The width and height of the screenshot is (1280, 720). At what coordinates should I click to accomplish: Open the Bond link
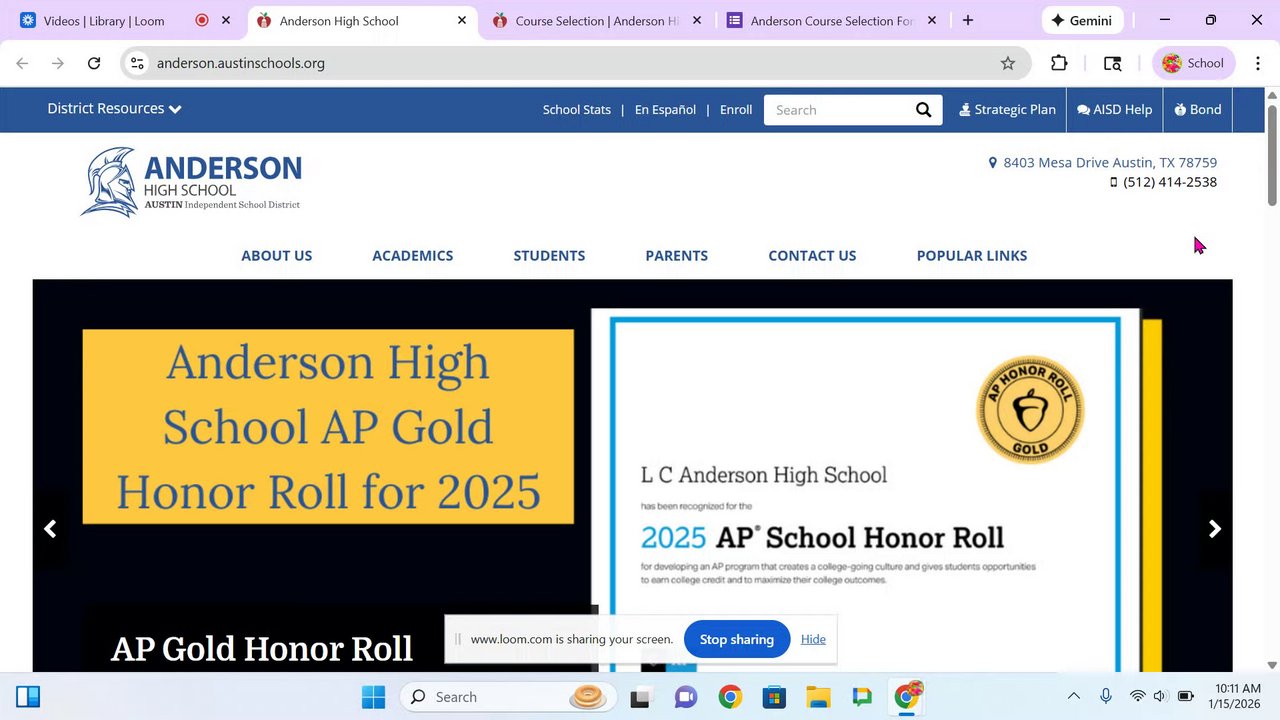[x=1198, y=110]
